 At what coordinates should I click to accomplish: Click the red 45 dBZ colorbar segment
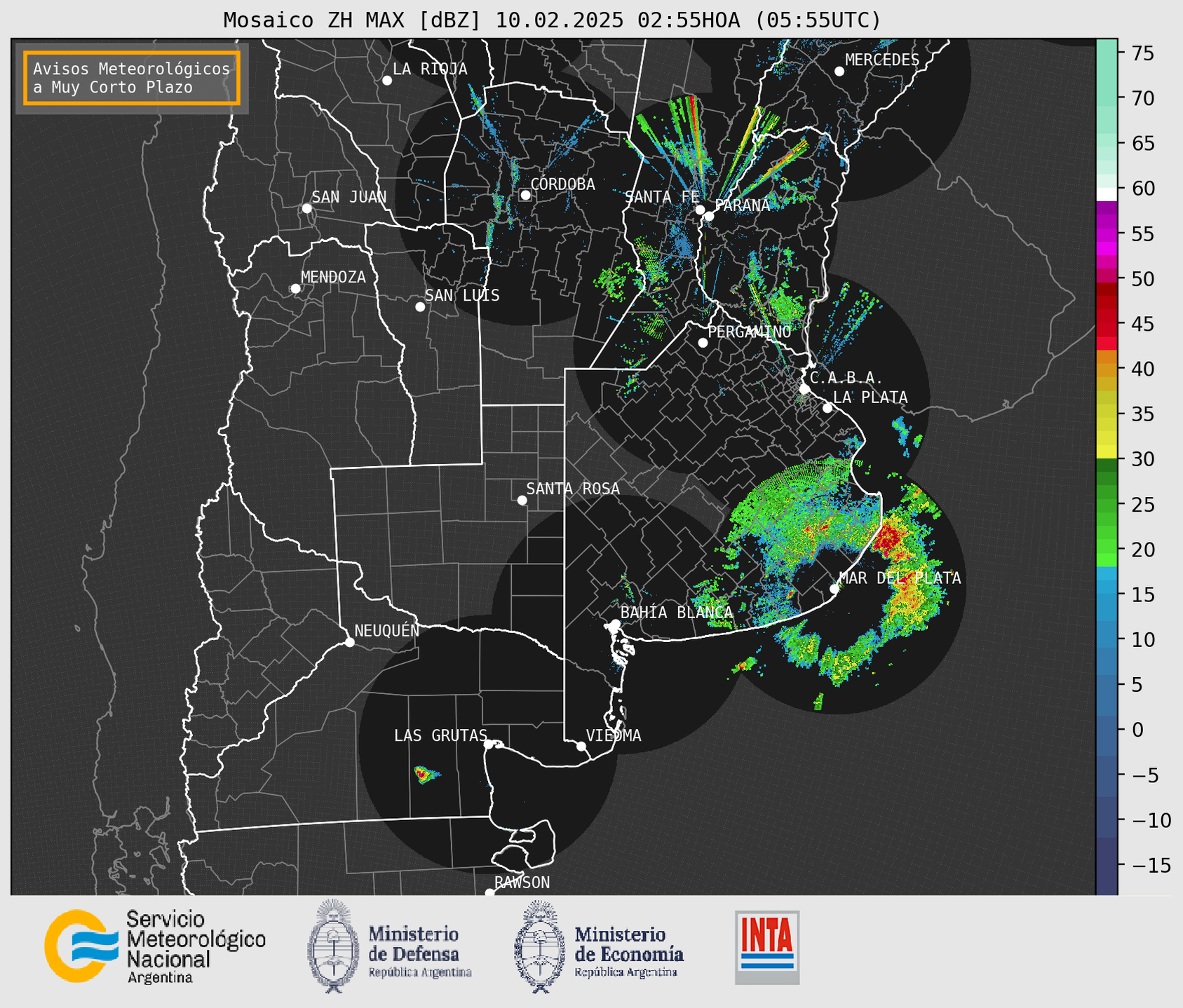(x=1107, y=324)
